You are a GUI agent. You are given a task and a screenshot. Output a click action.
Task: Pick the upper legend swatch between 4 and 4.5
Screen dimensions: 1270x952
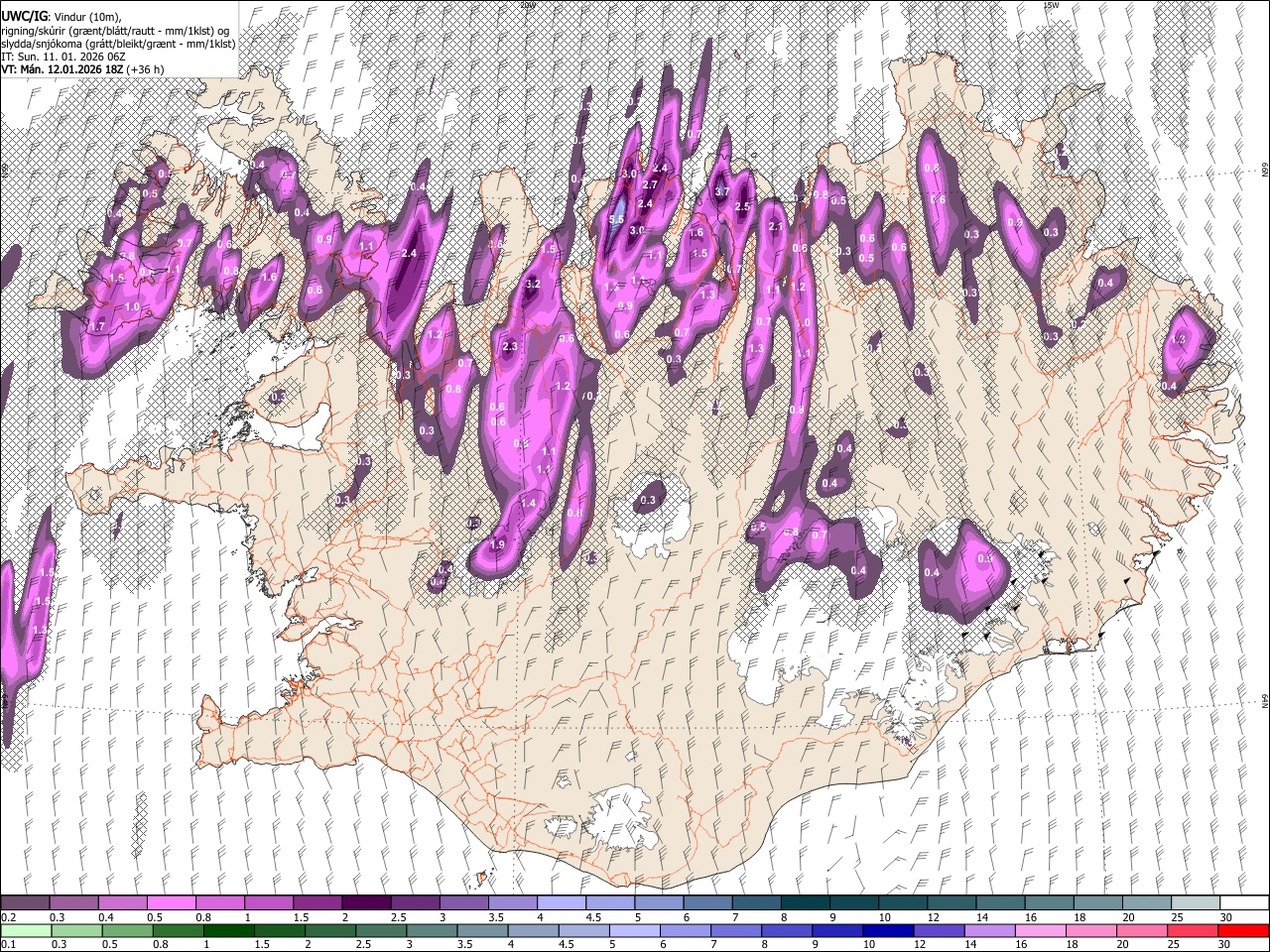tap(562, 903)
